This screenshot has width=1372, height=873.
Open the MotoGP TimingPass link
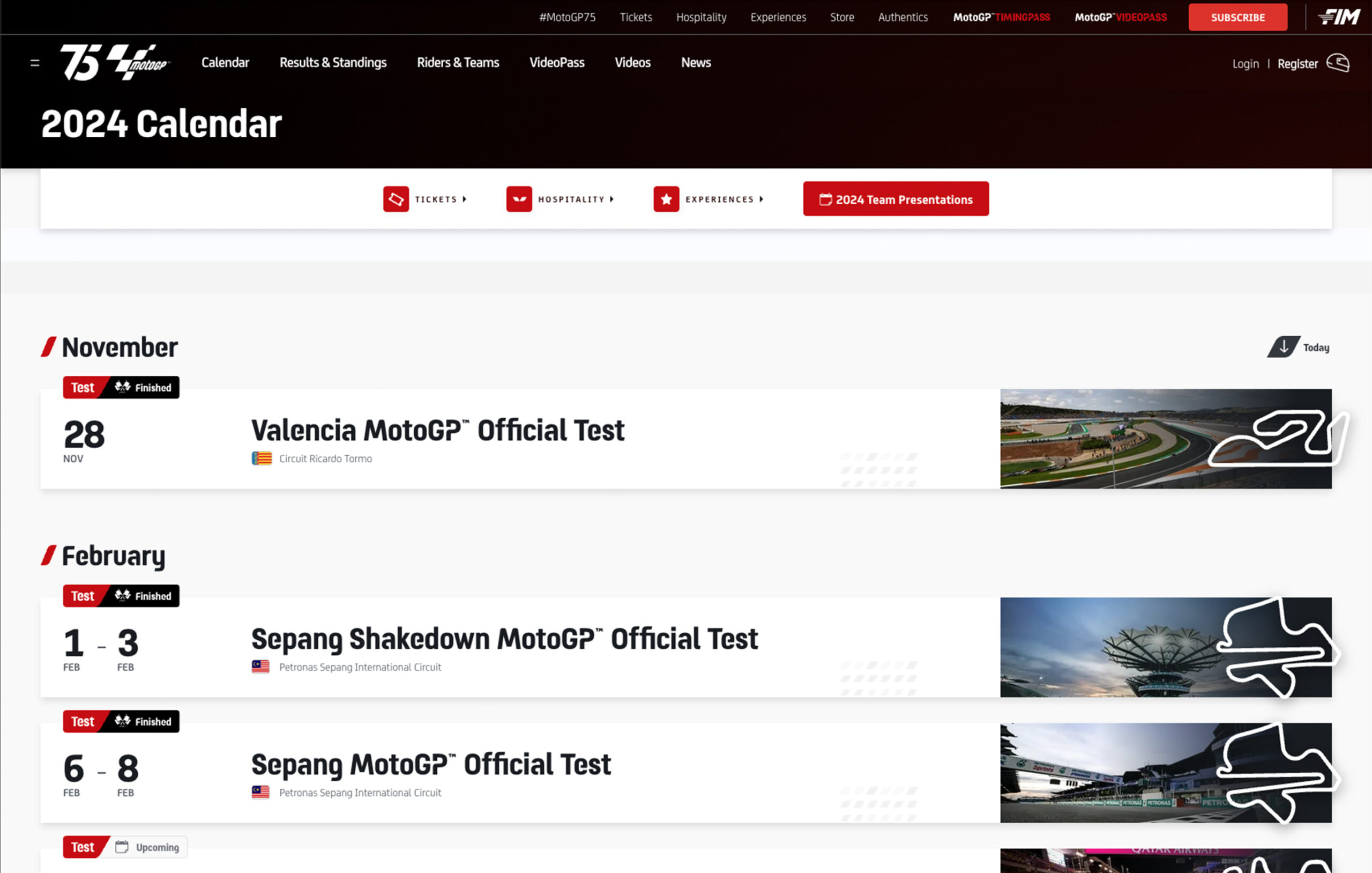[x=1002, y=17]
